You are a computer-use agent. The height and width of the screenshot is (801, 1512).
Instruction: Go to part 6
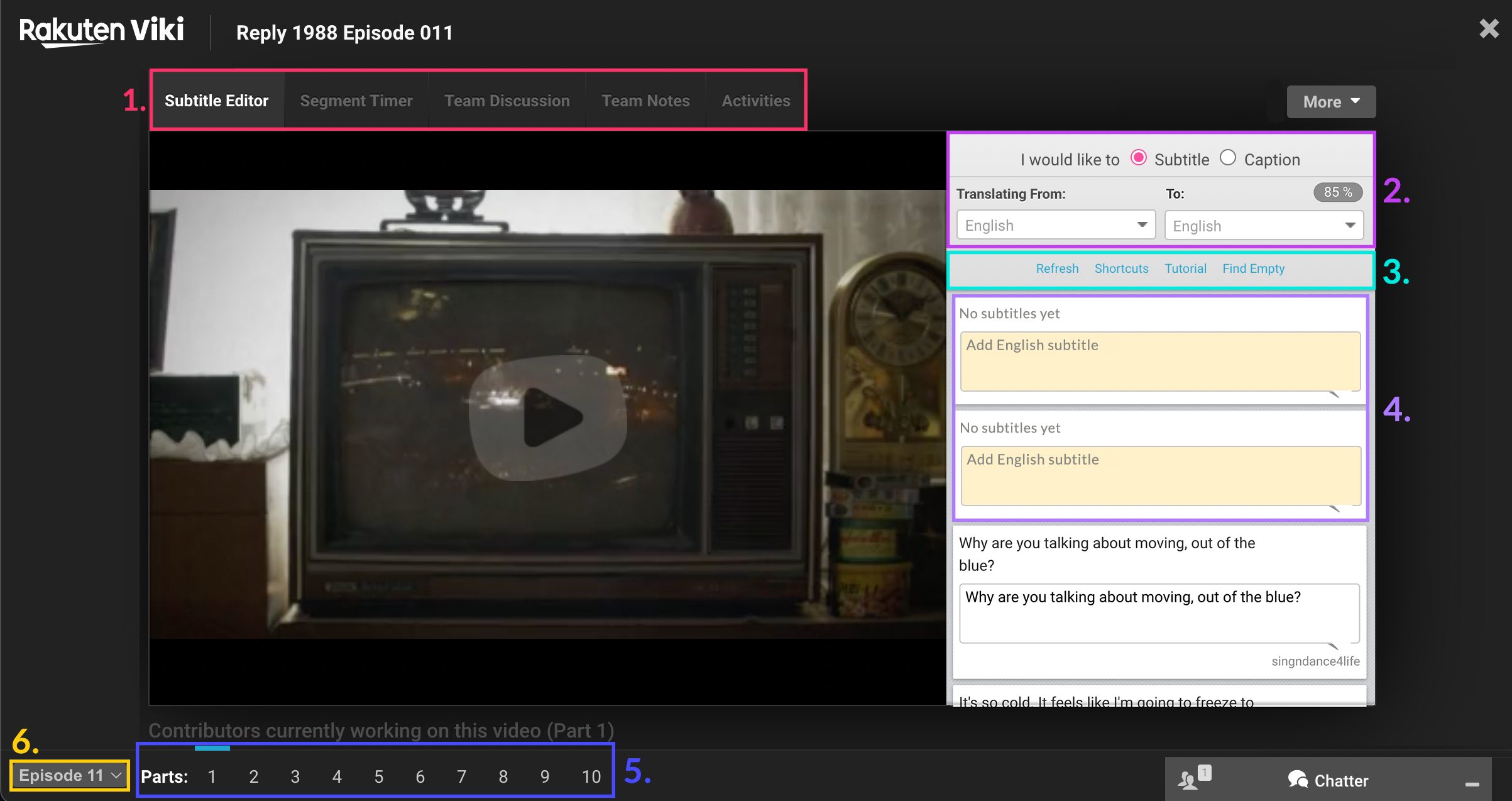pyautogui.click(x=420, y=776)
